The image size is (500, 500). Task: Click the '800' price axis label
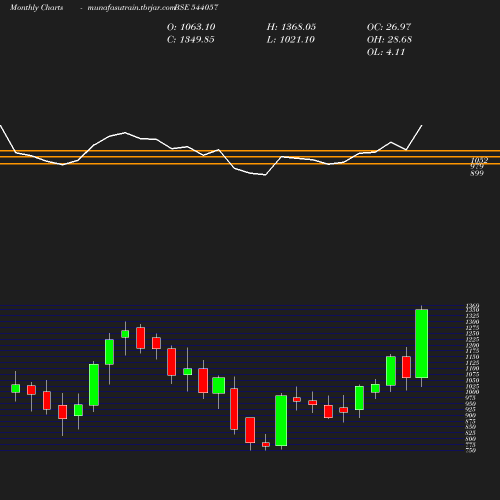pyautogui.click(x=471, y=439)
